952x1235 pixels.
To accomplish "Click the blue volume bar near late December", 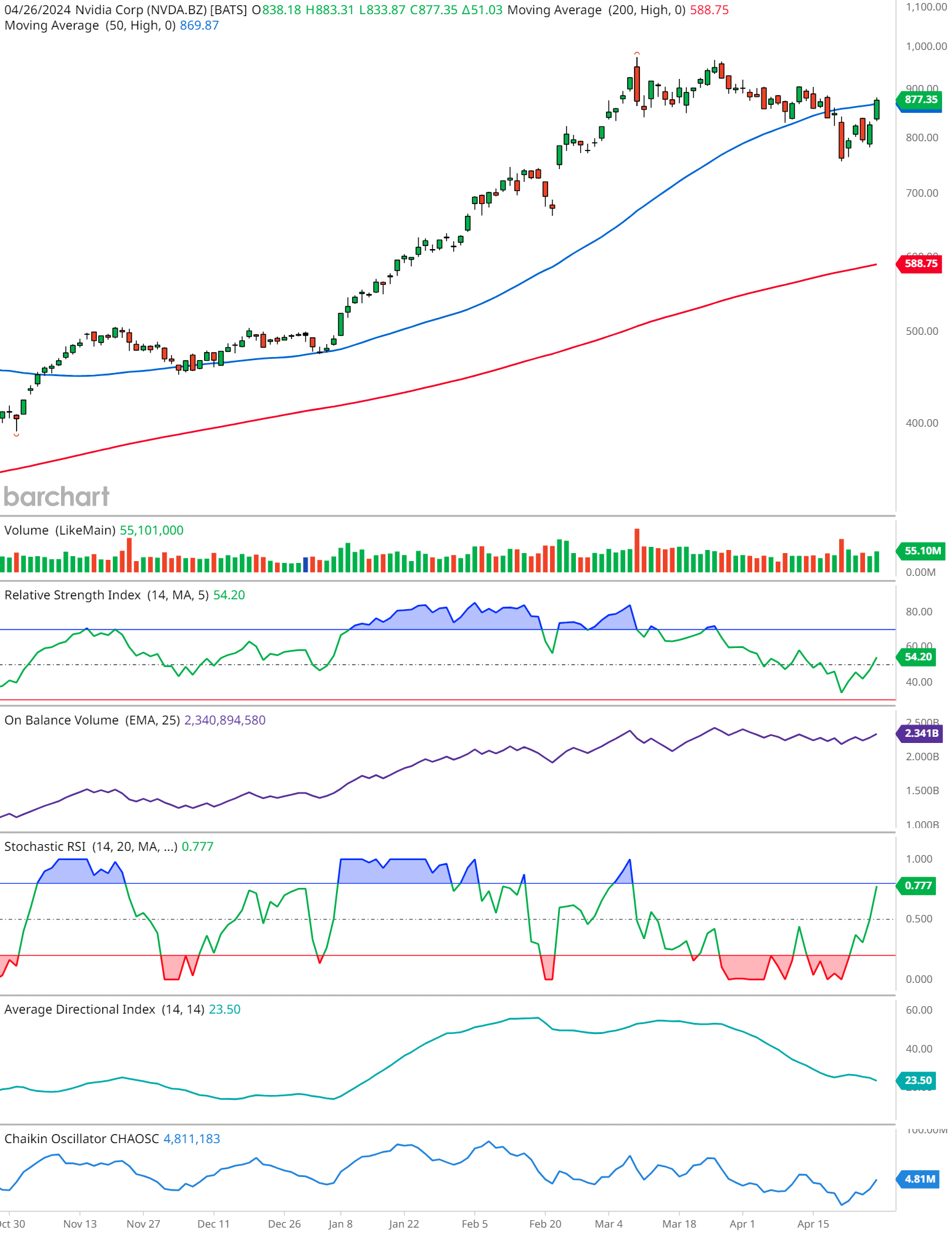I will (x=305, y=565).
